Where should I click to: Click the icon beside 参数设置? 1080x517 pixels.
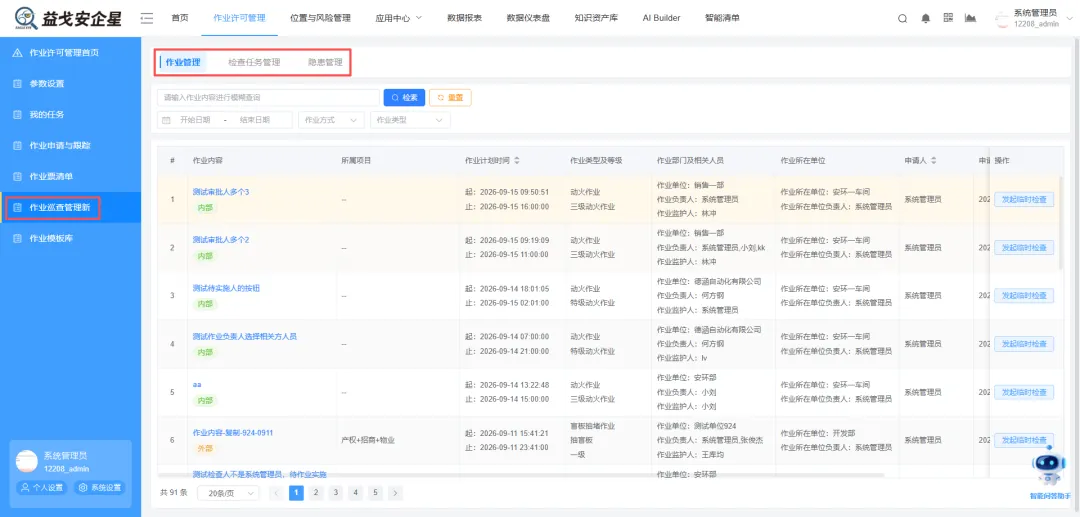18,84
